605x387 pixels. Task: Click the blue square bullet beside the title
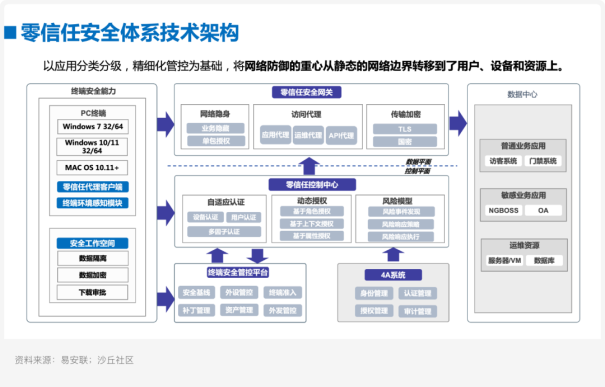[10, 33]
